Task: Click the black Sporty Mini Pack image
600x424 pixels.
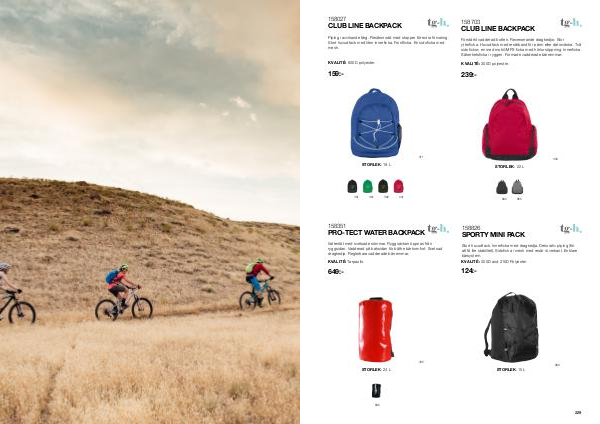Action: pyautogui.click(x=511, y=328)
